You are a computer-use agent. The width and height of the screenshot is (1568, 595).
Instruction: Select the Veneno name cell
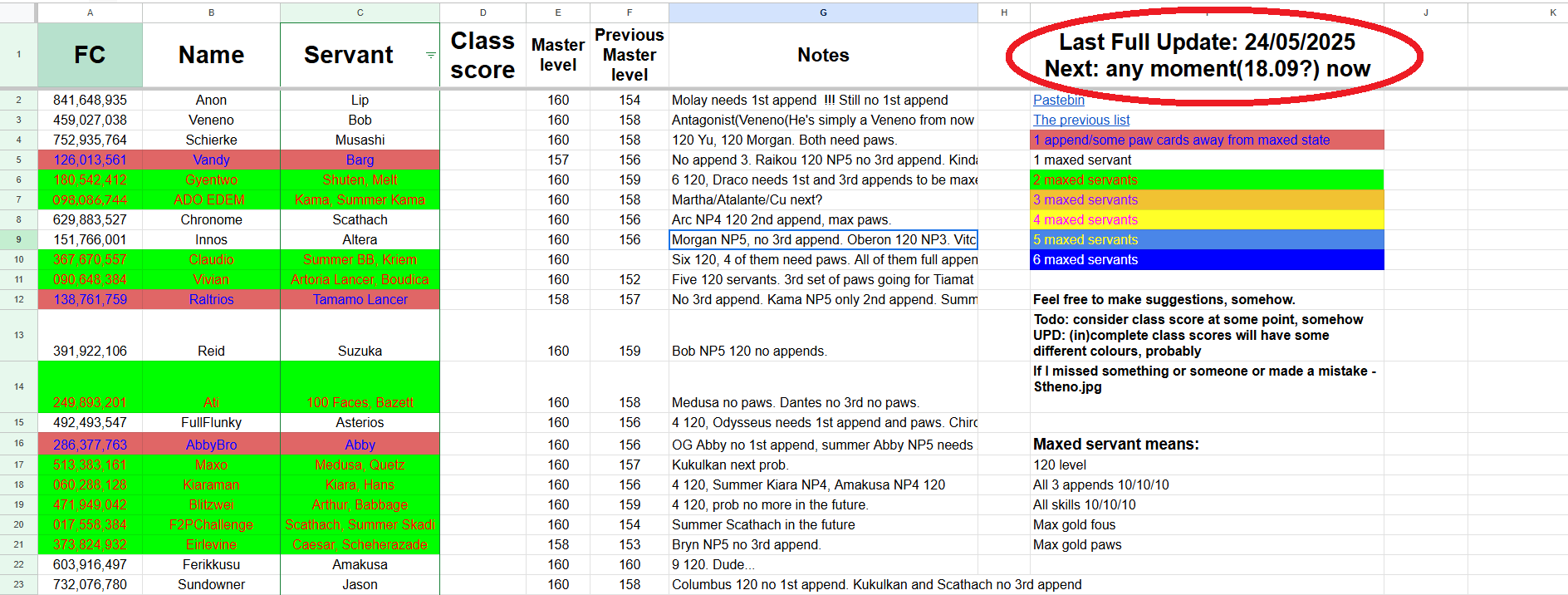[x=211, y=120]
